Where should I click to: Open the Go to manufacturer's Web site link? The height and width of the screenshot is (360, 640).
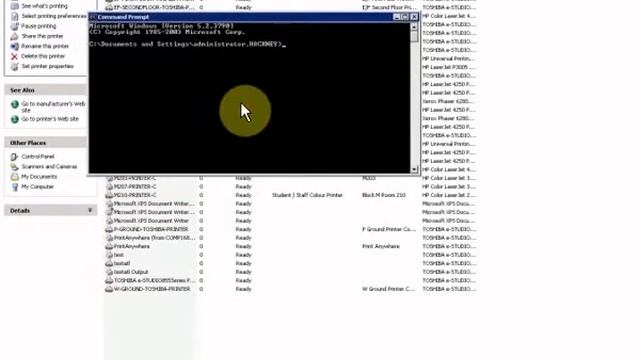pos(53,107)
